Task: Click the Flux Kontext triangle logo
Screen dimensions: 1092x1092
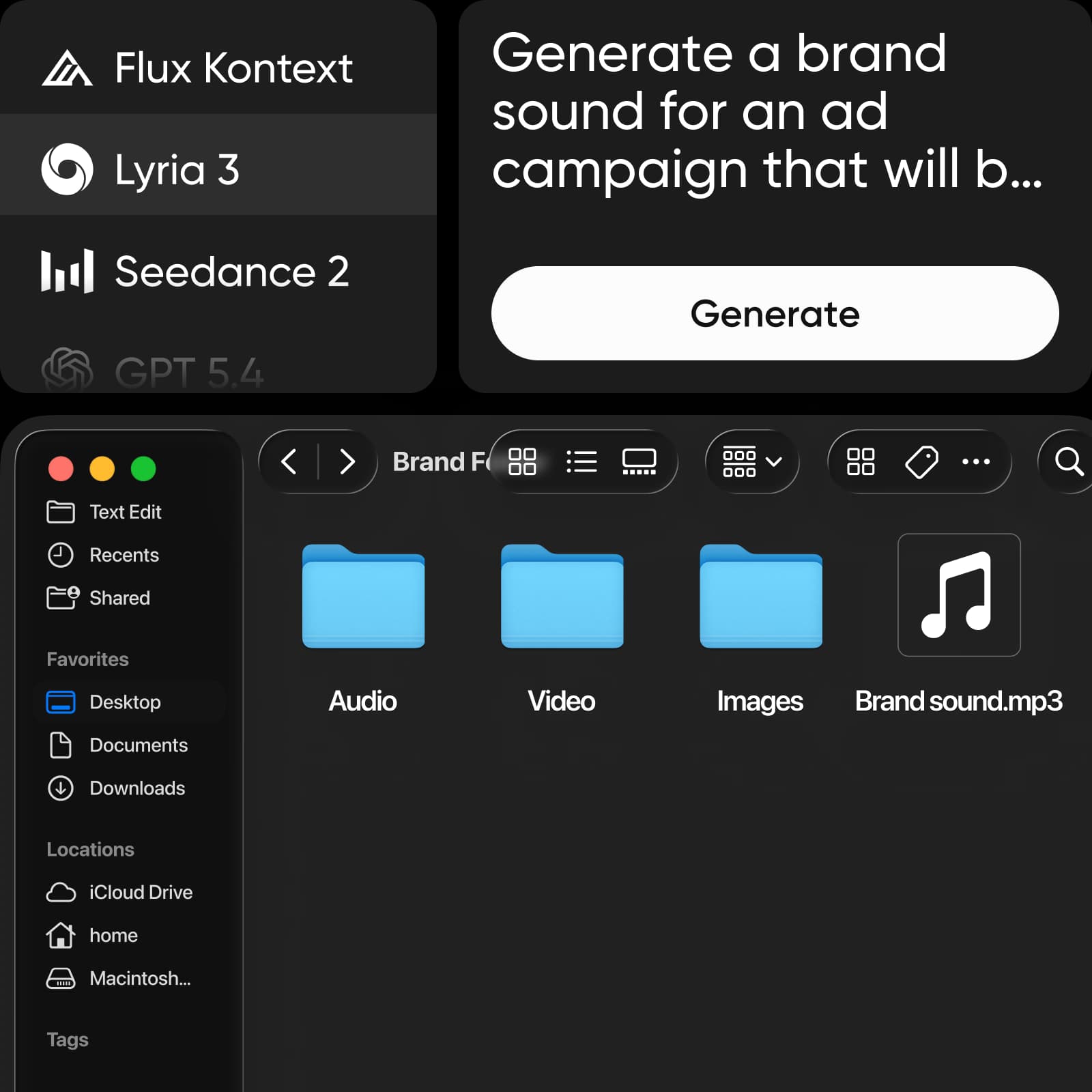Action: pyautogui.click(x=67, y=68)
